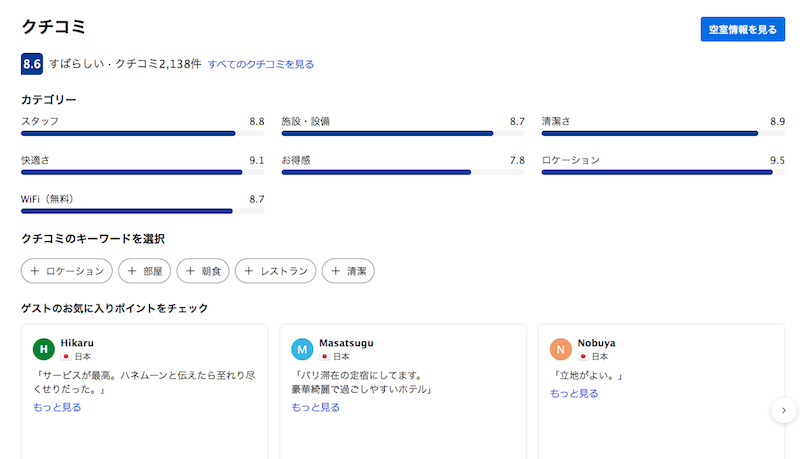Click the スタッフ rating bar
Screen dimensions: 800x459
click(143, 134)
